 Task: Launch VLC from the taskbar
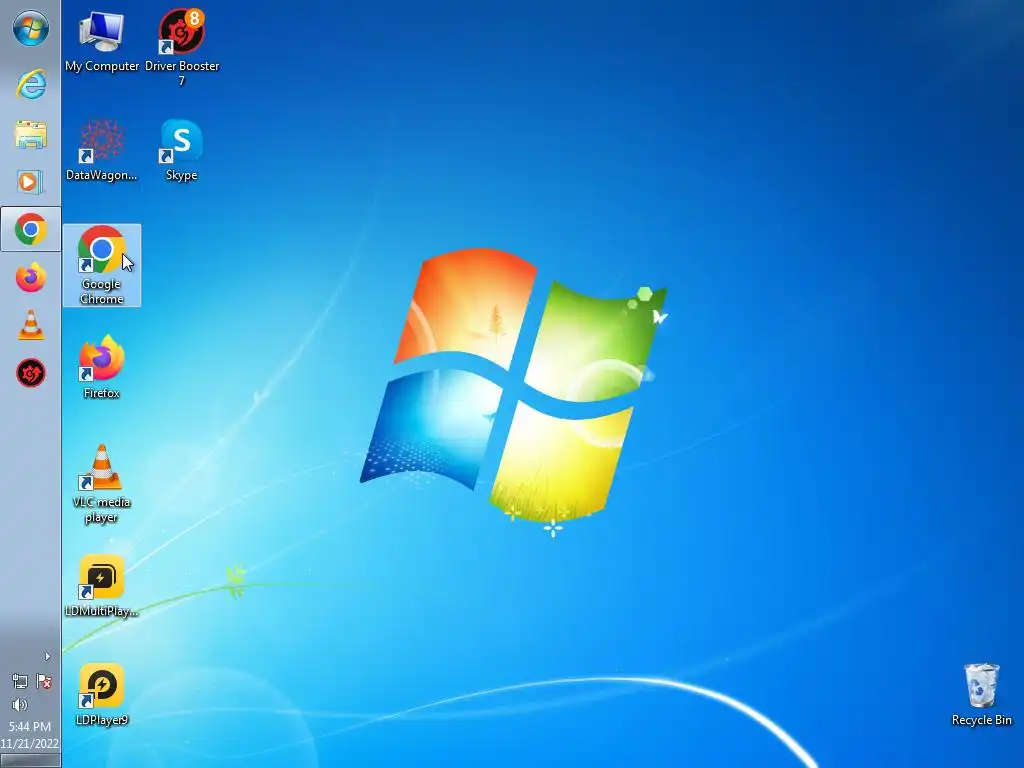[x=30, y=325]
